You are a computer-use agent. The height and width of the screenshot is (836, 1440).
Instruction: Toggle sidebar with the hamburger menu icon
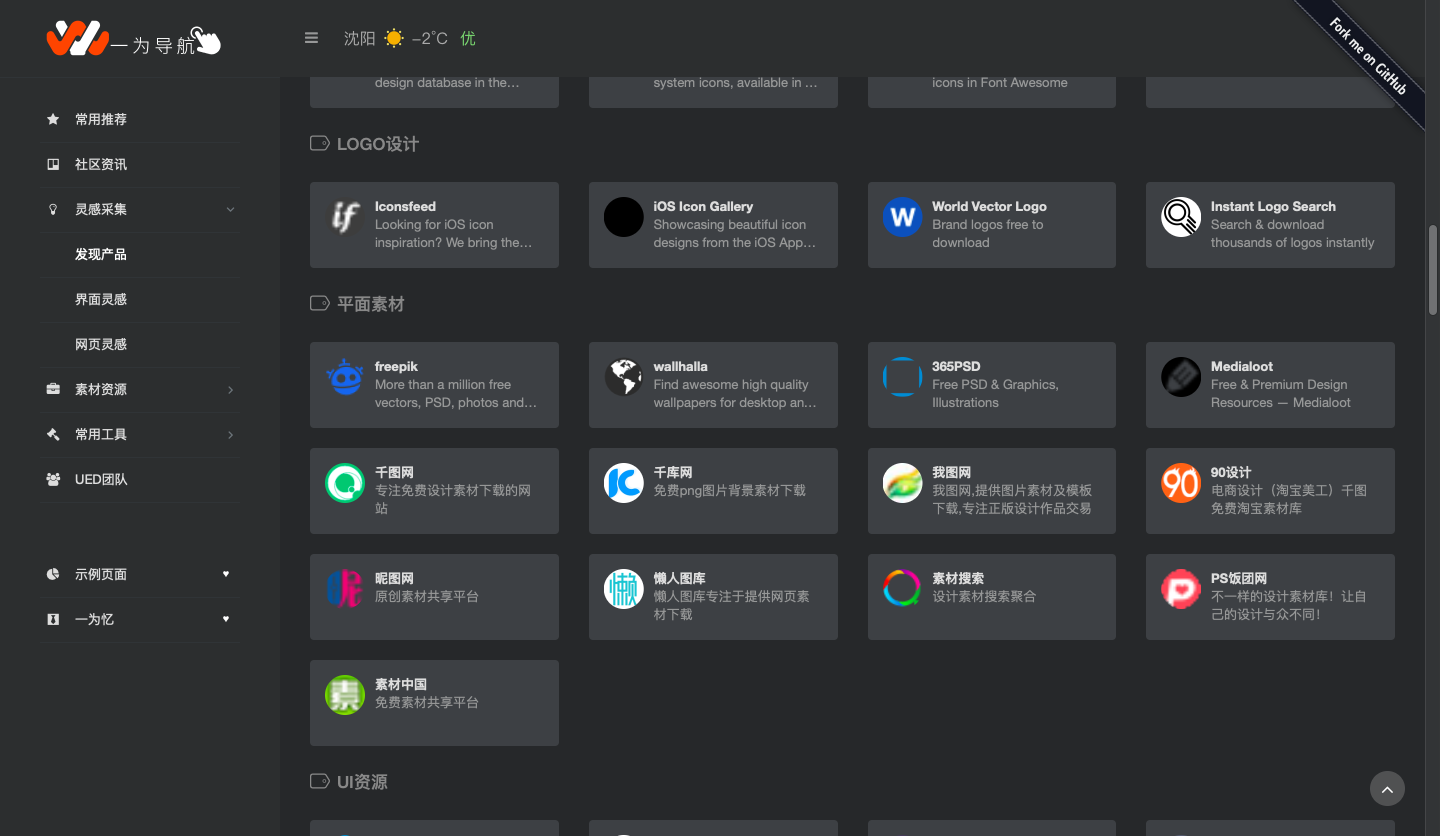pyautogui.click(x=311, y=38)
